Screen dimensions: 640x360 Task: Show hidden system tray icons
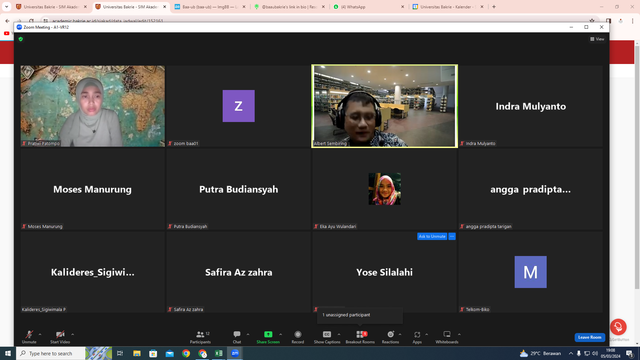571,353
